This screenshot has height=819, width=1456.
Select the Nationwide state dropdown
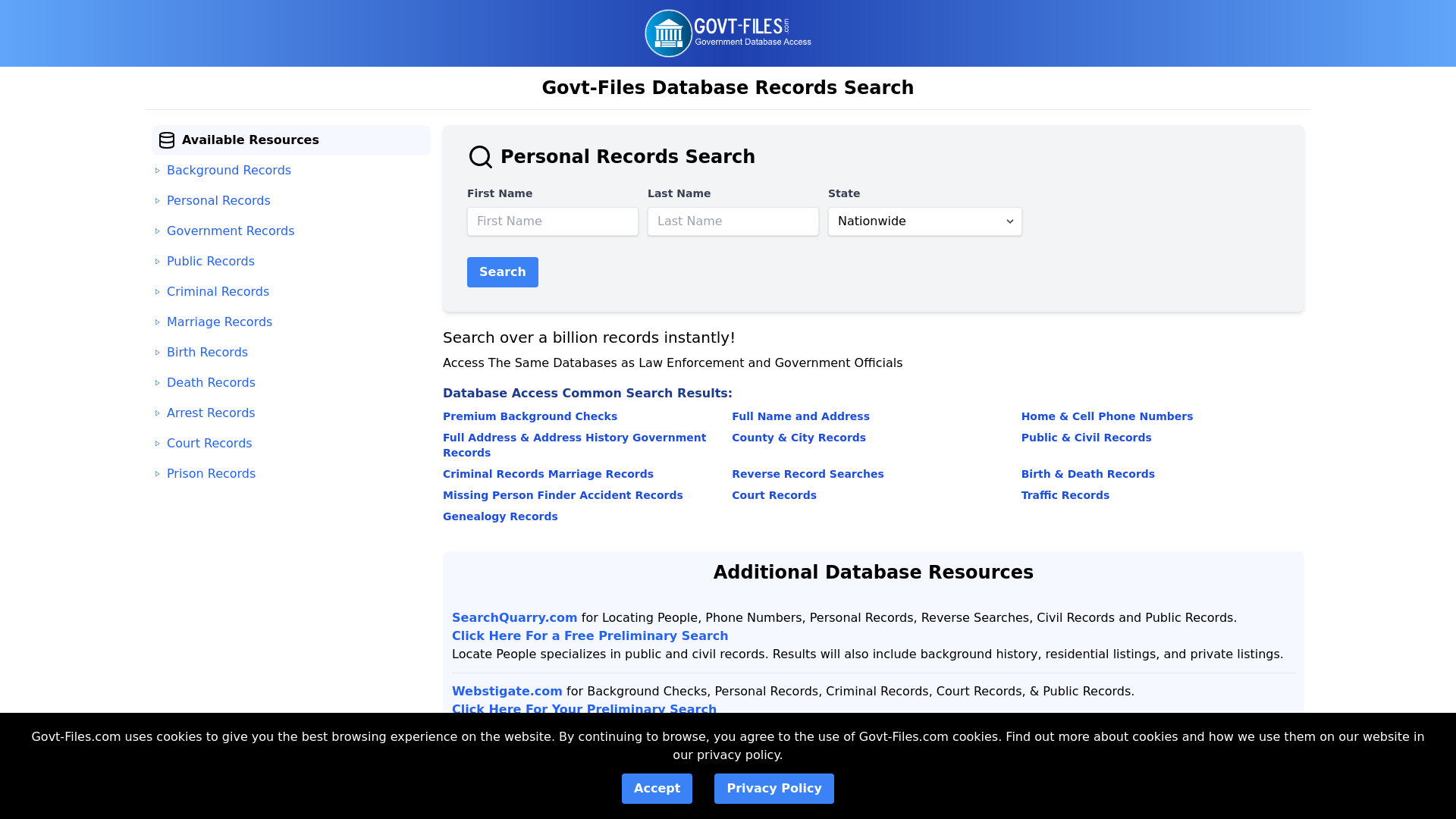924,221
